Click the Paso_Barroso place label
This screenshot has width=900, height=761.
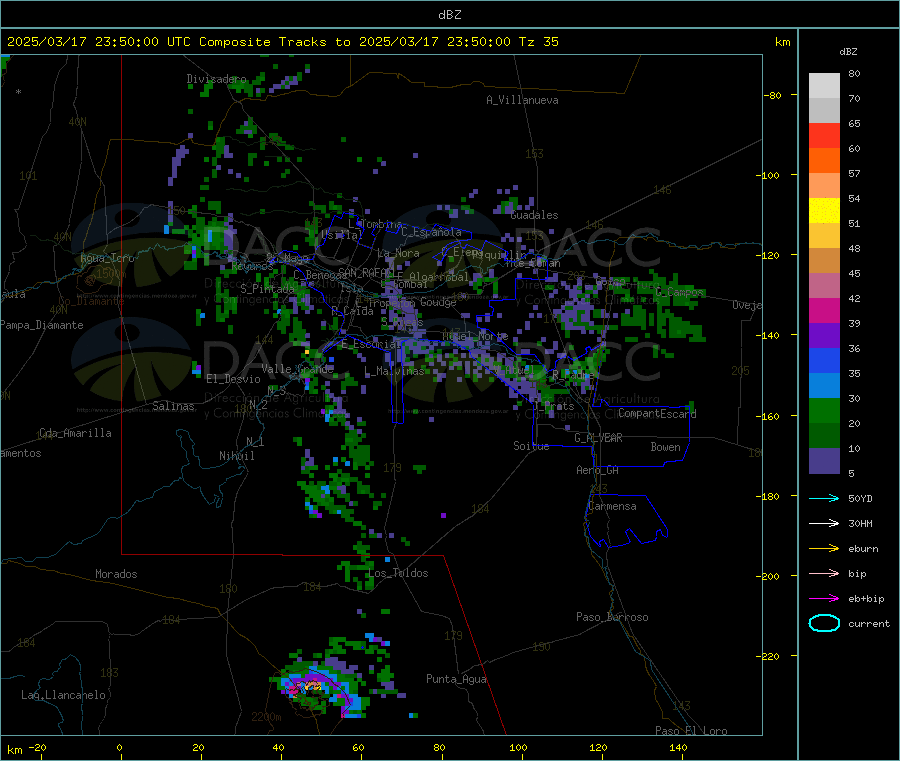612,618
